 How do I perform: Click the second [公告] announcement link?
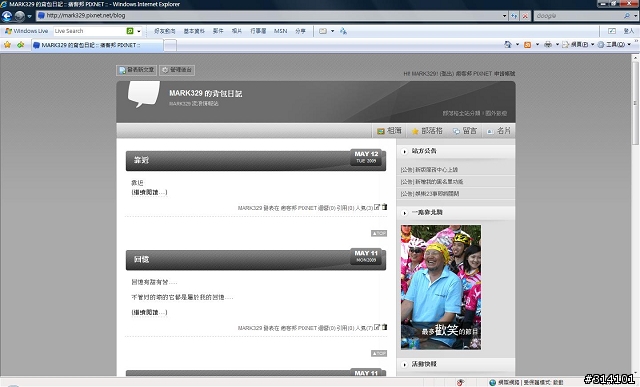pyautogui.click(x=431, y=182)
